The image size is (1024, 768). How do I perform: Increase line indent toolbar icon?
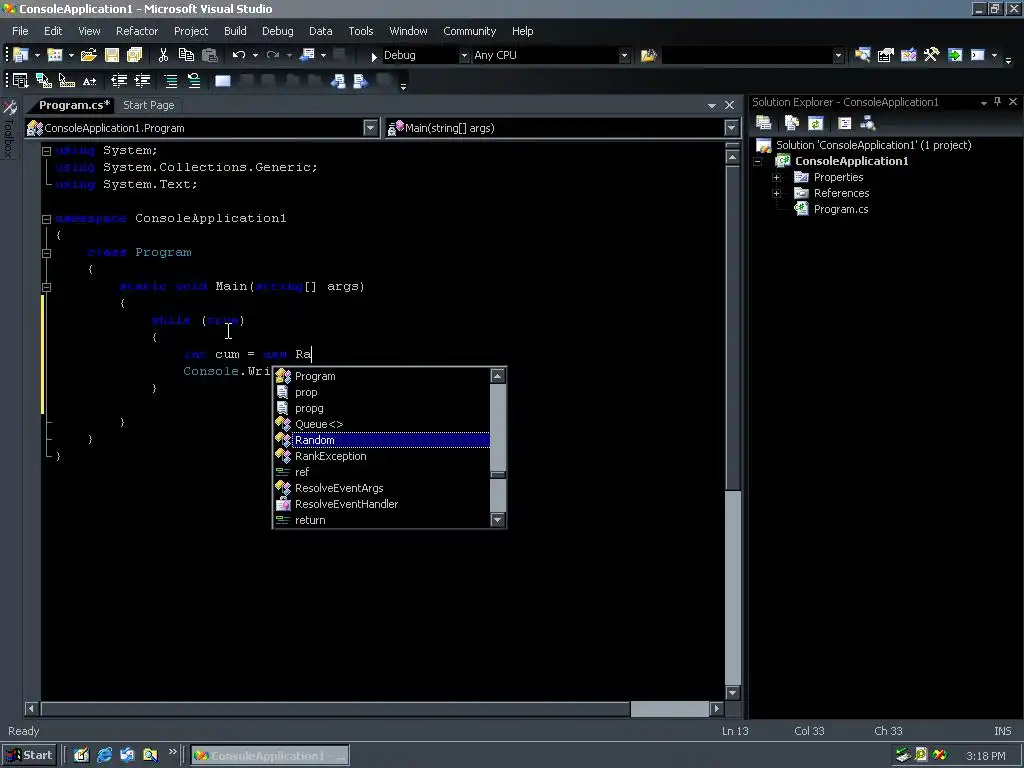point(142,81)
